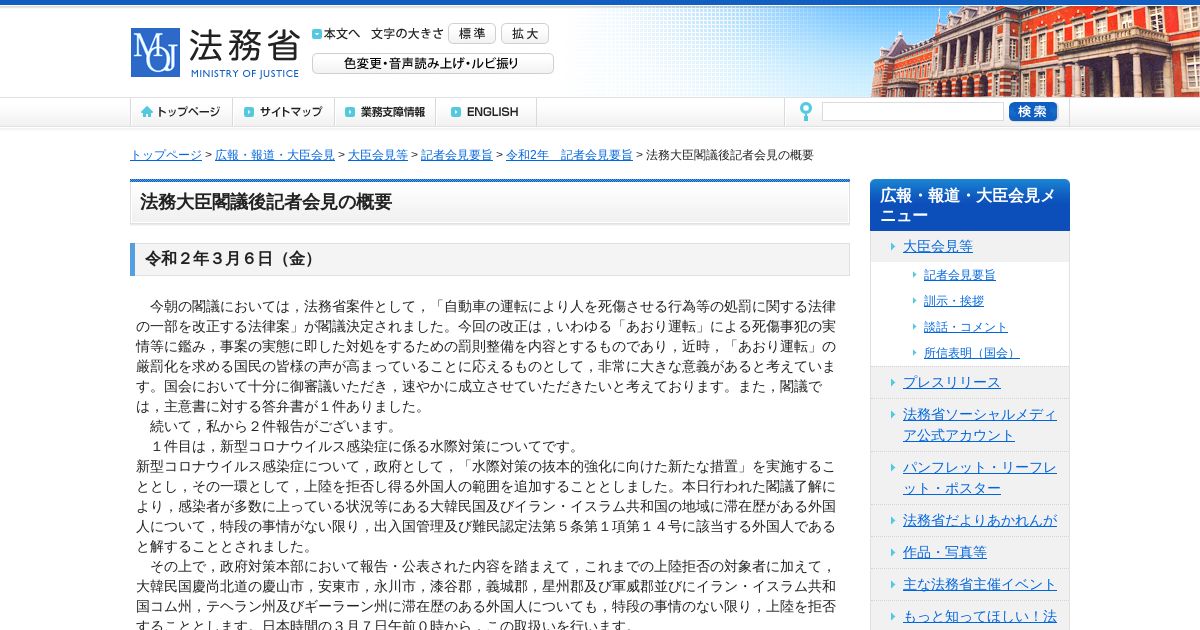This screenshot has width=1200, height=630.
Task: Click the arrow icon next to 業務支障情報
Action: click(x=351, y=112)
